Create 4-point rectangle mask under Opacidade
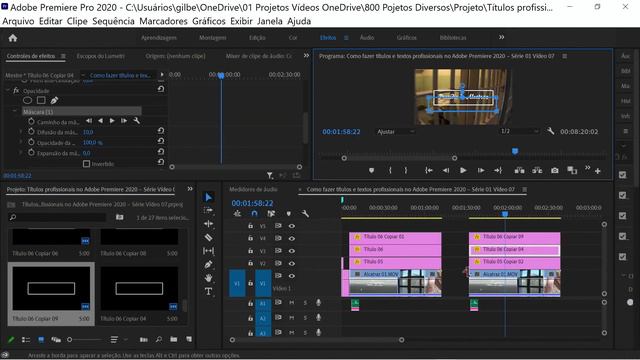 (41, 100)
